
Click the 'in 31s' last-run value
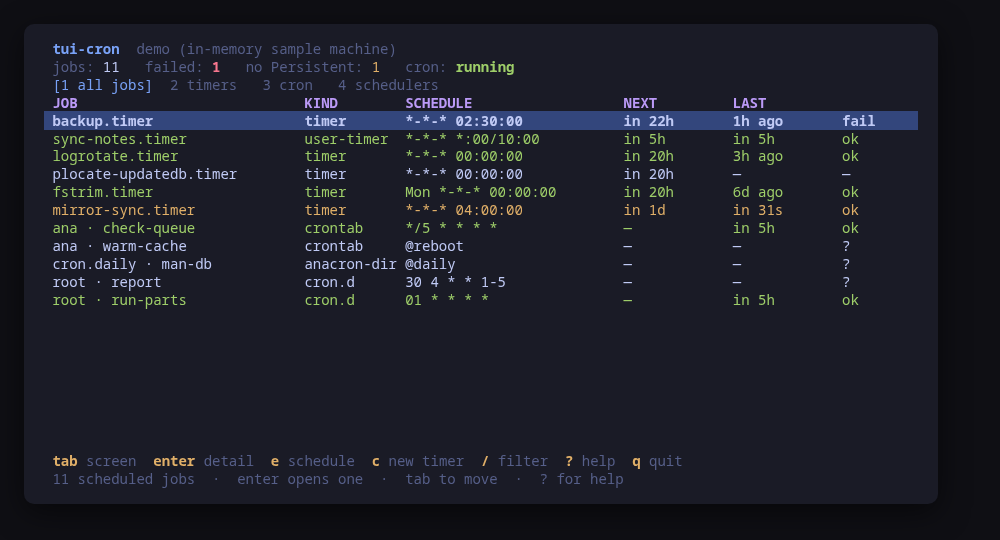pos(758,210)
